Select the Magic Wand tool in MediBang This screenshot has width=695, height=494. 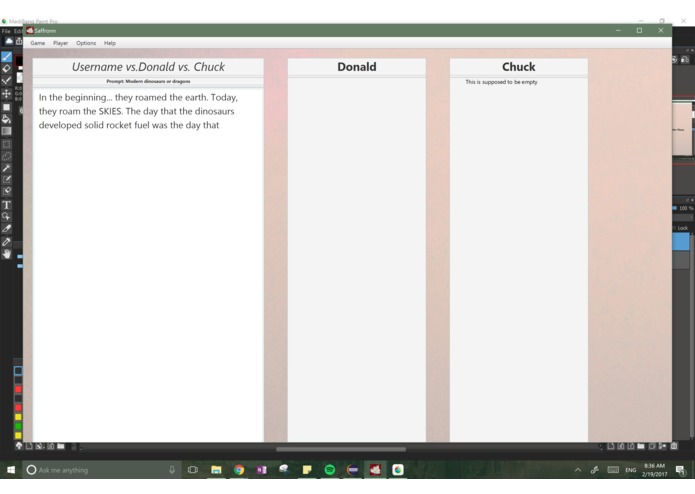[6, 168]
